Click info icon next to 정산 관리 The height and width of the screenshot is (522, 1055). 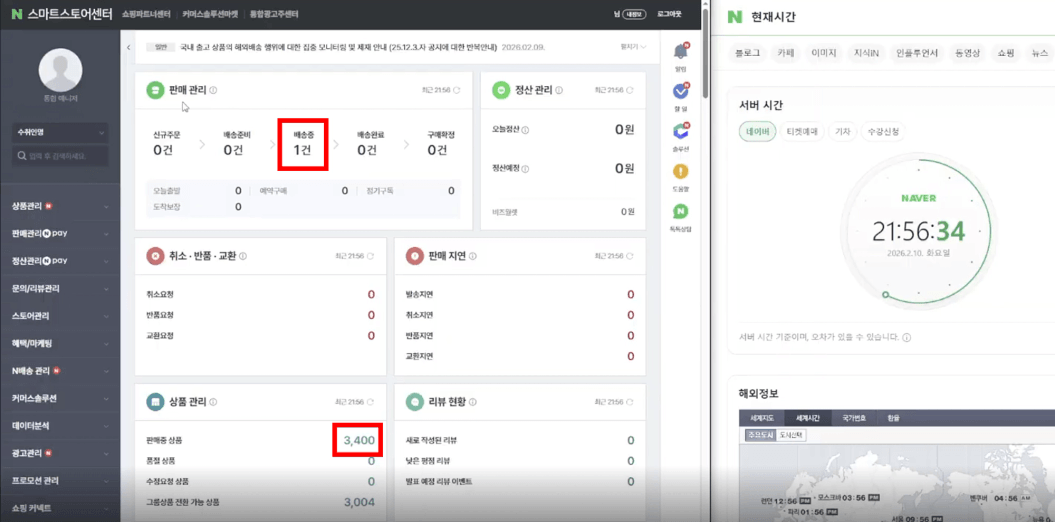[x=559, y=90]
